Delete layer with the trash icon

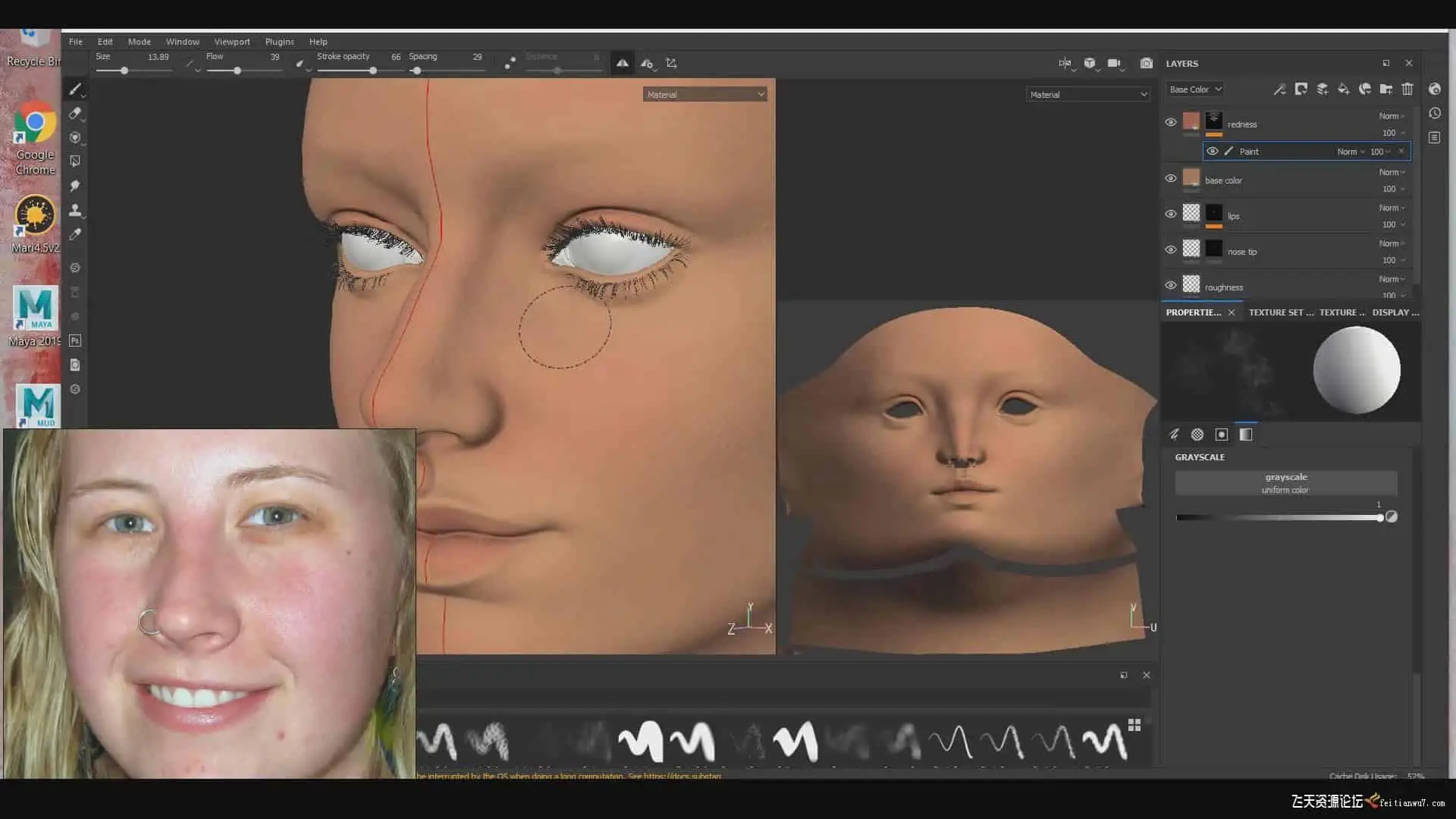click(1407, 89)
